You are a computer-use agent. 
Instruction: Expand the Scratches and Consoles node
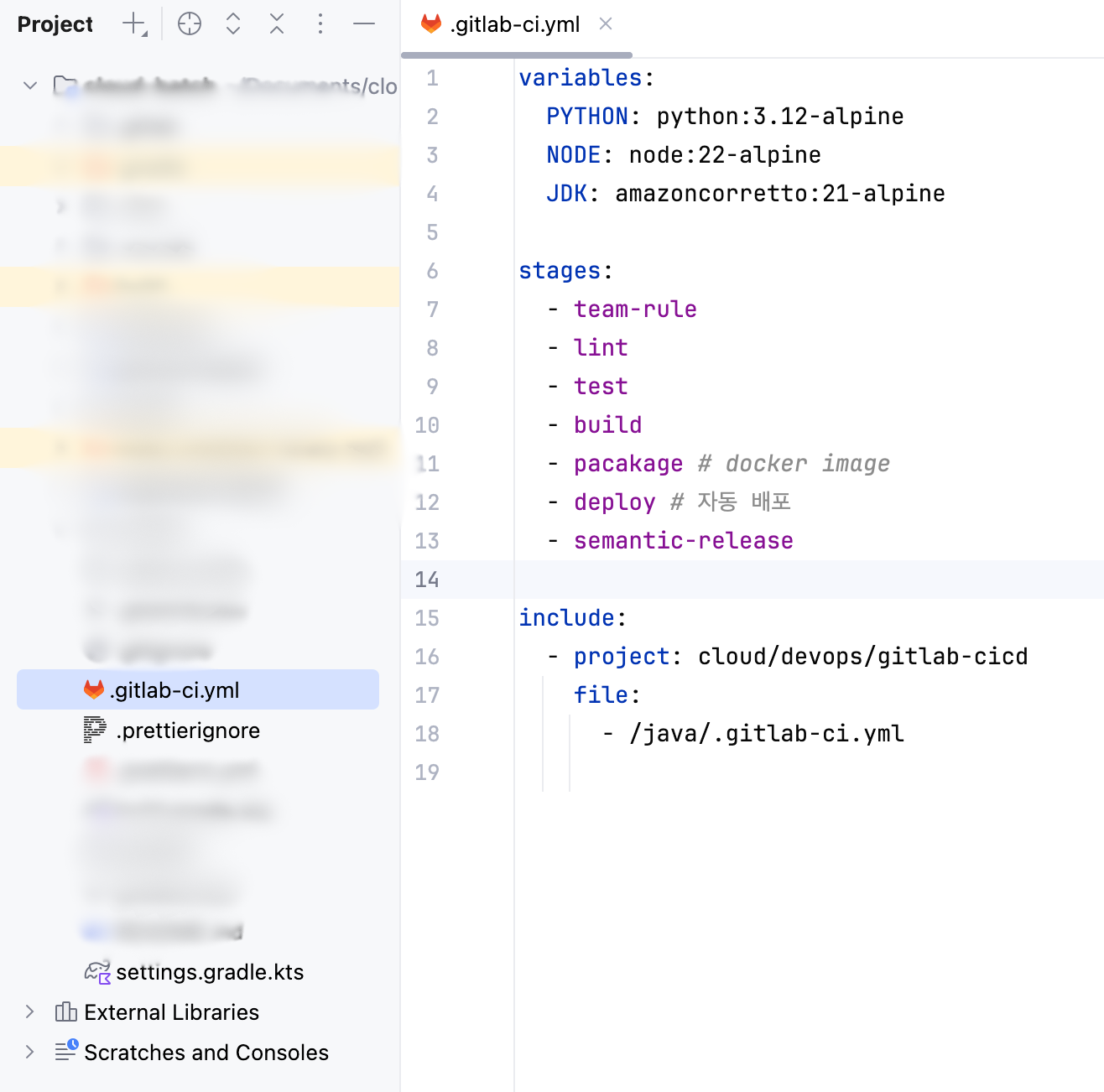pyautogui.click(x=30, y=1052)
